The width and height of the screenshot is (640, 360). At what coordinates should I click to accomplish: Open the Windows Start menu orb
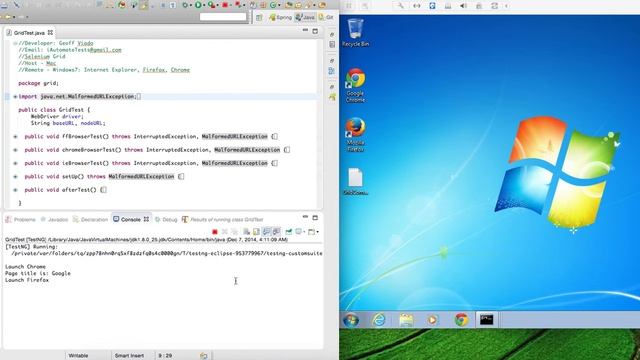click(351, 320)
